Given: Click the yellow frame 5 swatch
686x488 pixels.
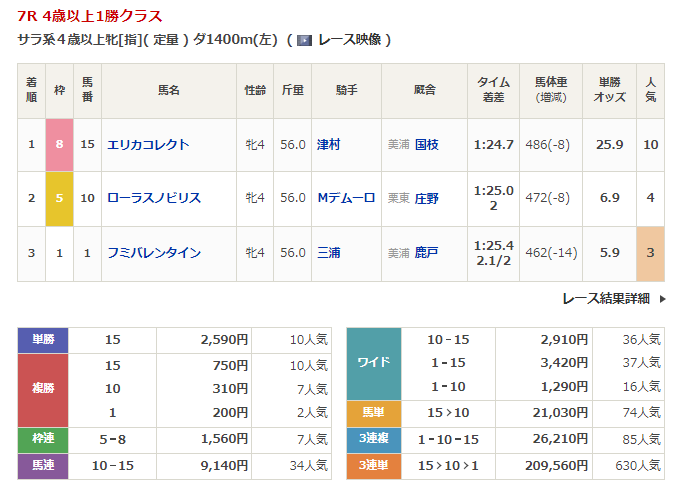Looking at the screenshot, I should coord(59,198).
